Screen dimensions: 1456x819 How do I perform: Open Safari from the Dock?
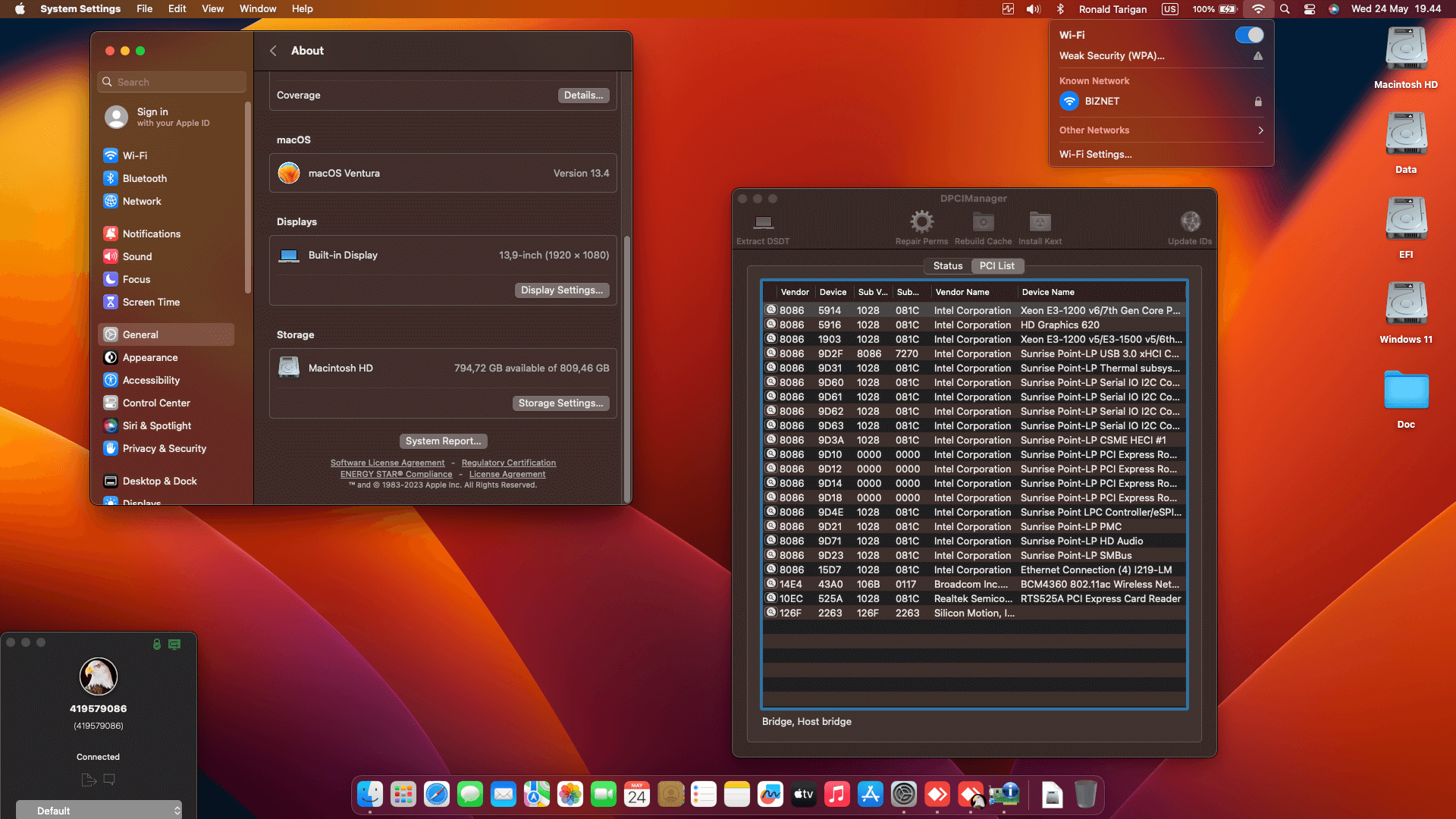tap(437, 794)
